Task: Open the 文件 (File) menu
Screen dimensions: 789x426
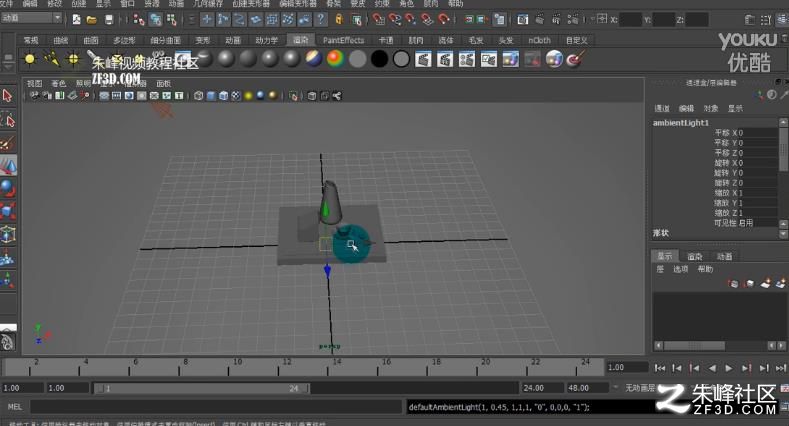Action: click(6, 4)
